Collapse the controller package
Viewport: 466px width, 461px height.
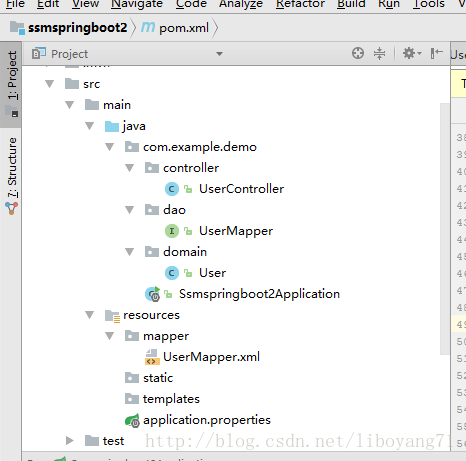[130, 168]
